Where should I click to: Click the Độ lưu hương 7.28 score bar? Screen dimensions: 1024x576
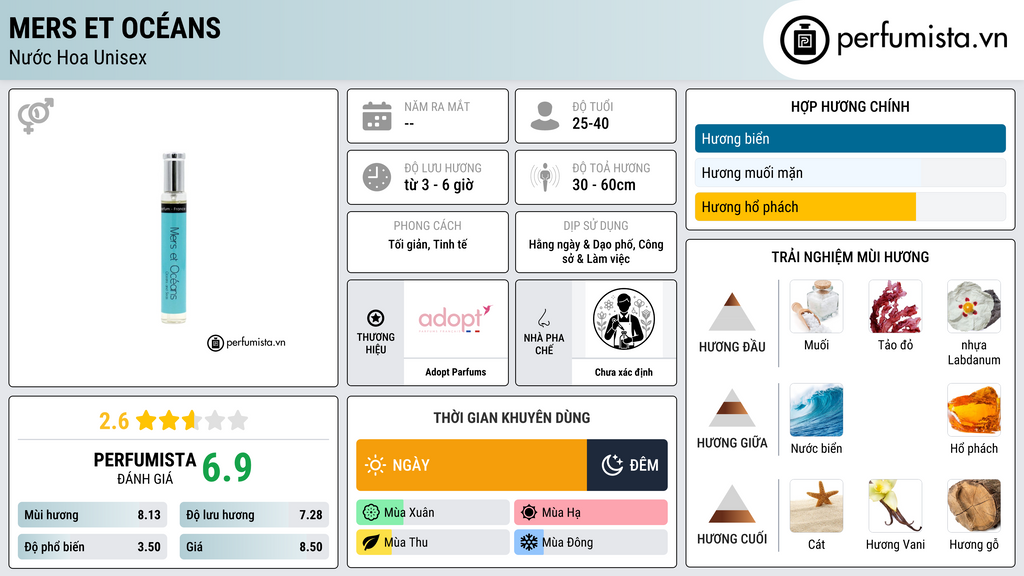(x=254, y=515)
